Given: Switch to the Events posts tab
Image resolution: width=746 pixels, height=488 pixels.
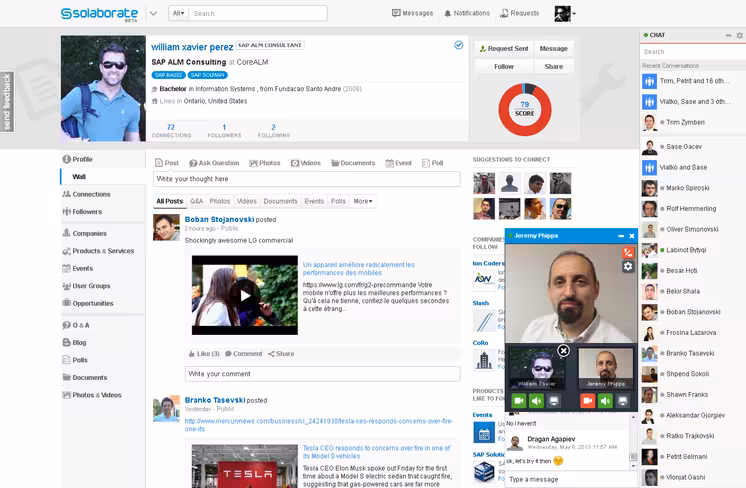Looking at the screenshot, I should [x=314, y=201].
